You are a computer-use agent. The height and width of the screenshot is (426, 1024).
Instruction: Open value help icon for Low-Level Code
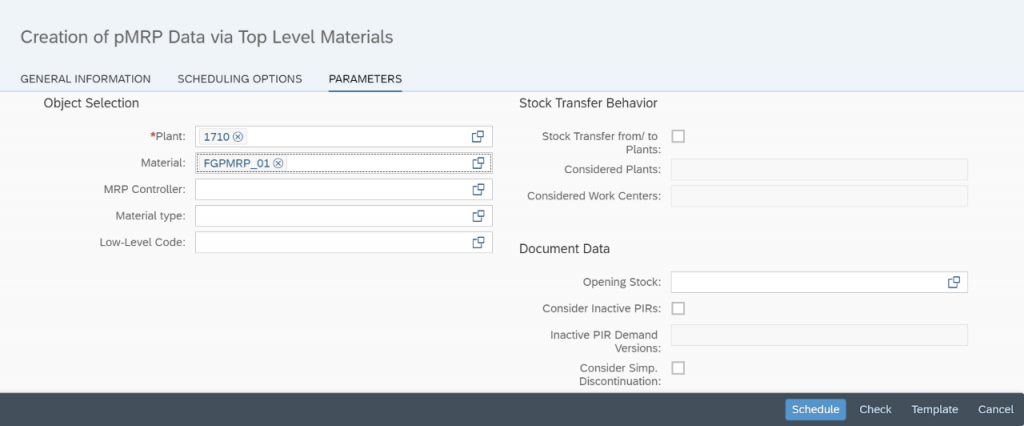click(x=478, y=242)
